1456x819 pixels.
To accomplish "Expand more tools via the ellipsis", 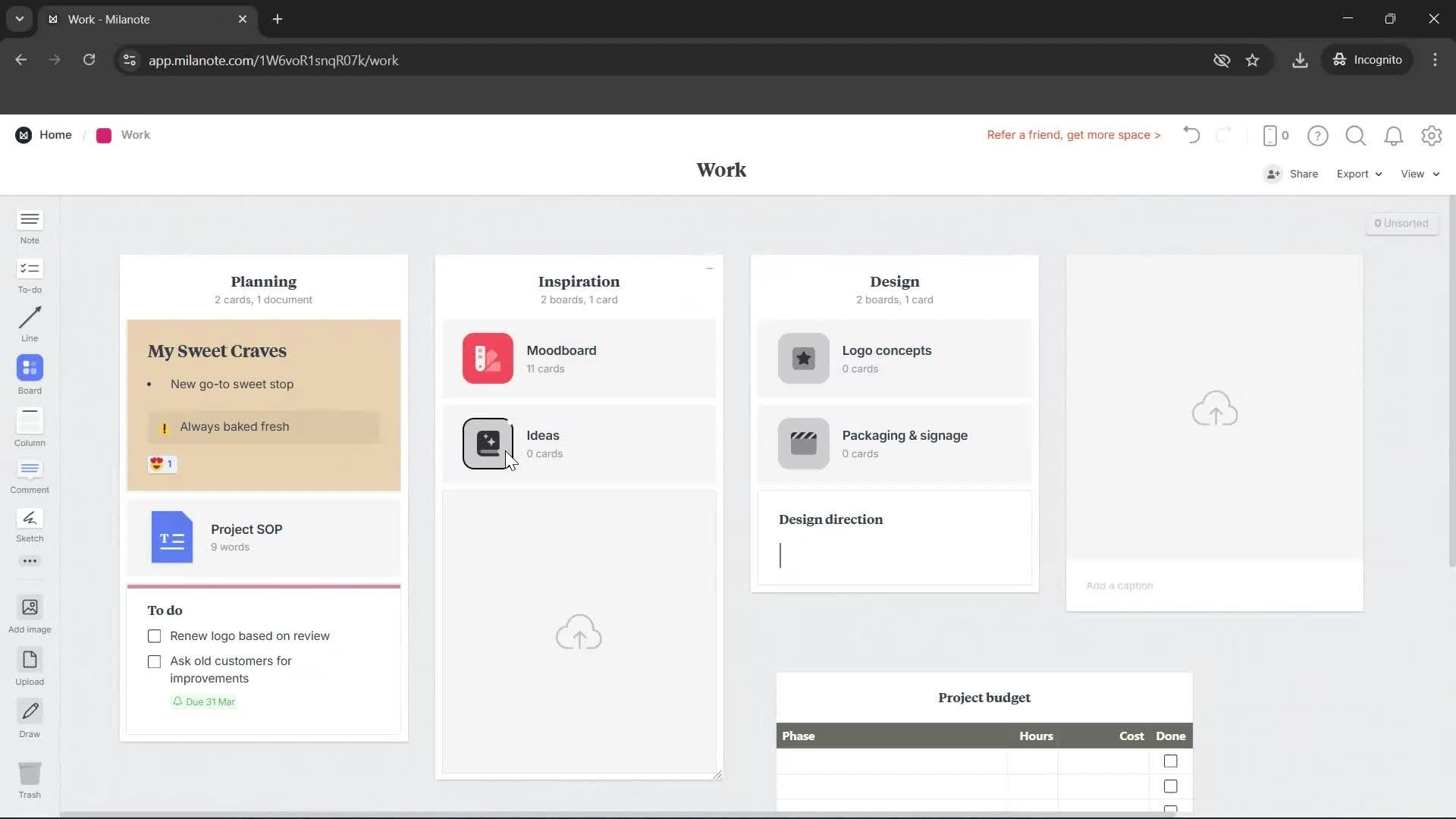I will [x=29, y=560].
